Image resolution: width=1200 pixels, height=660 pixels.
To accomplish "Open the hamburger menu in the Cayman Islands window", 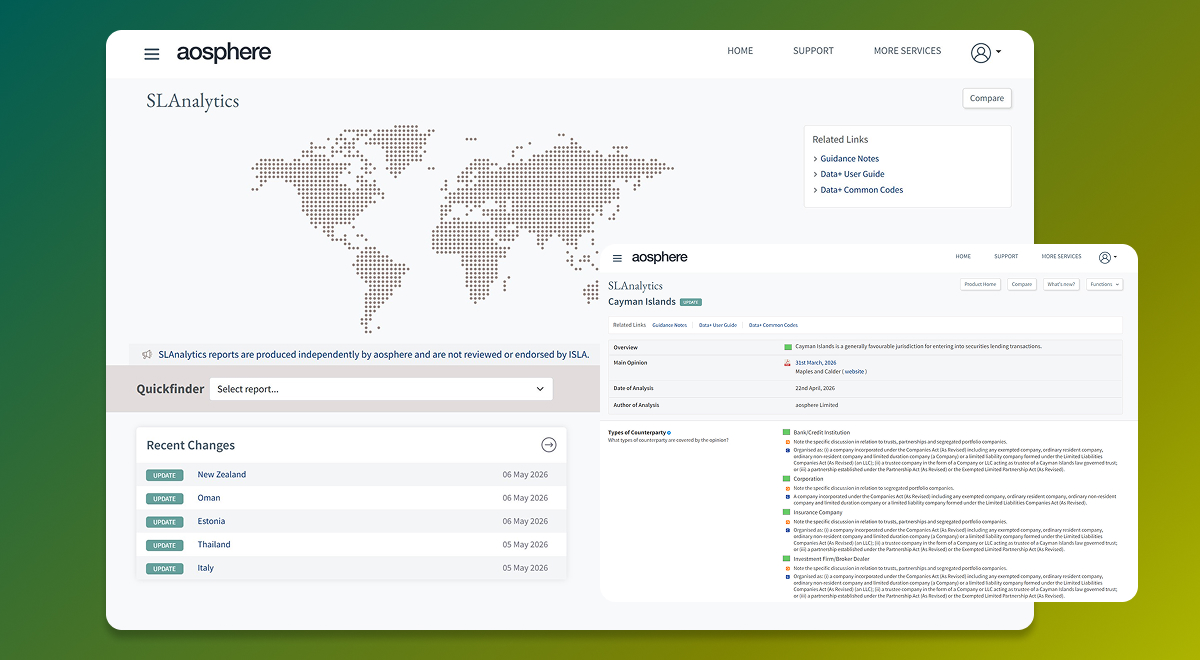I will 617,258.
